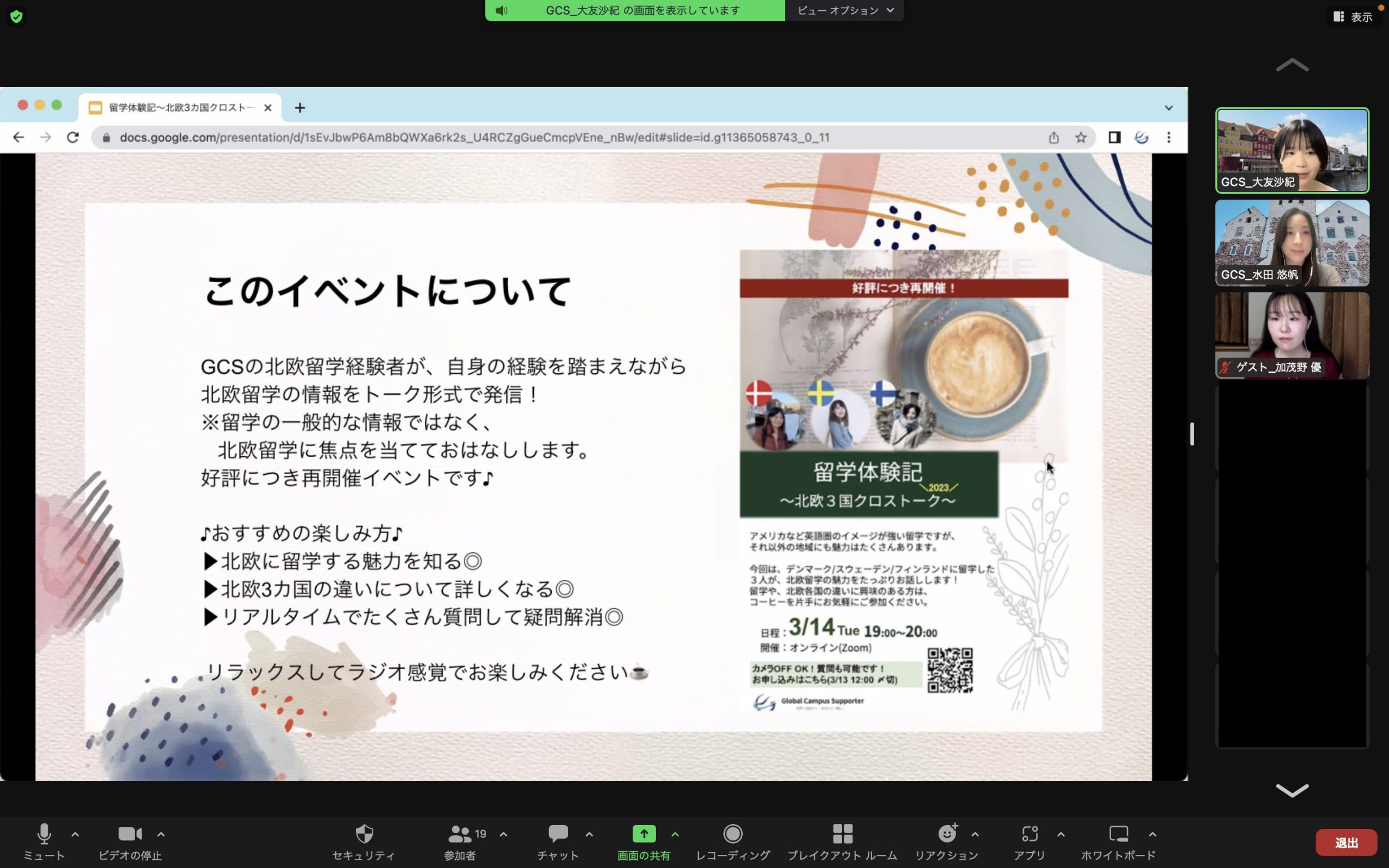The height and width of the screenshot is (868, 1389).
Task: Open the View Options (ビュー オプション) dropdown
Action: pos(845,10)
